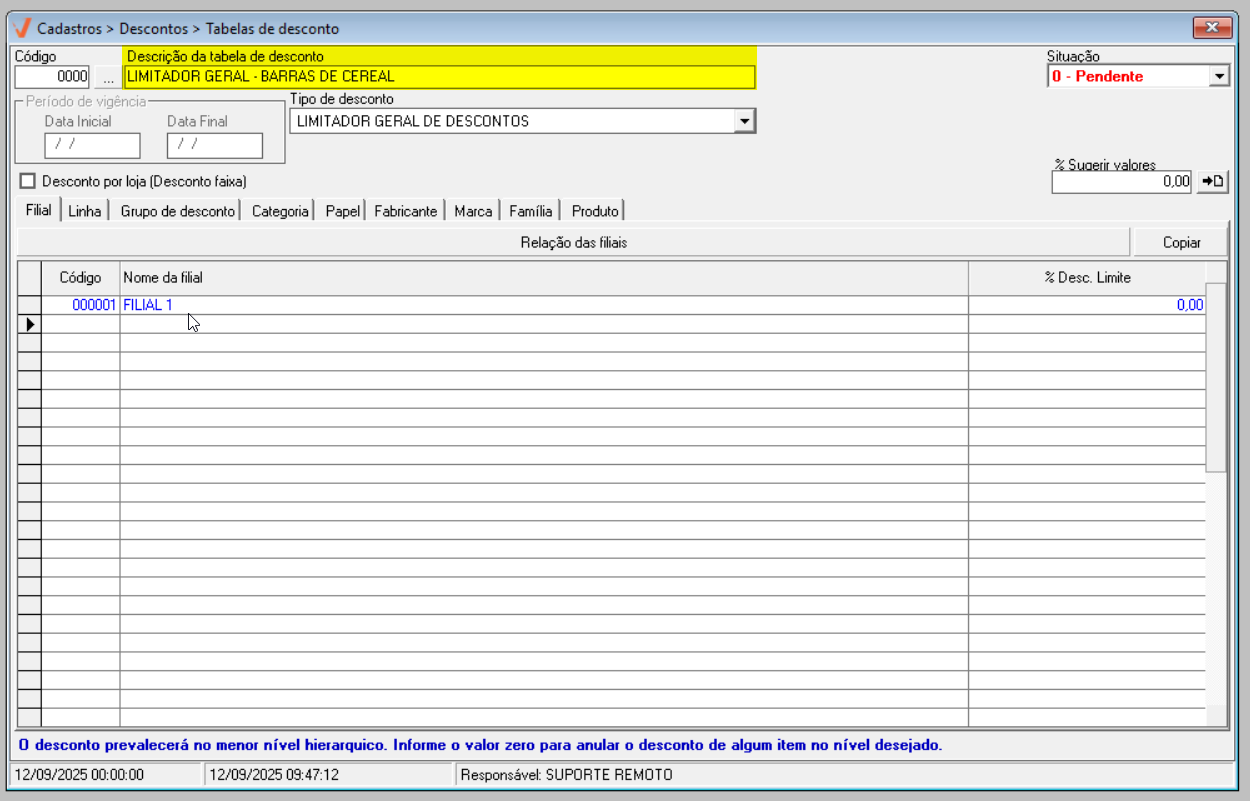
Task: Open the Situação dropdown
Action: (1218, 76)
